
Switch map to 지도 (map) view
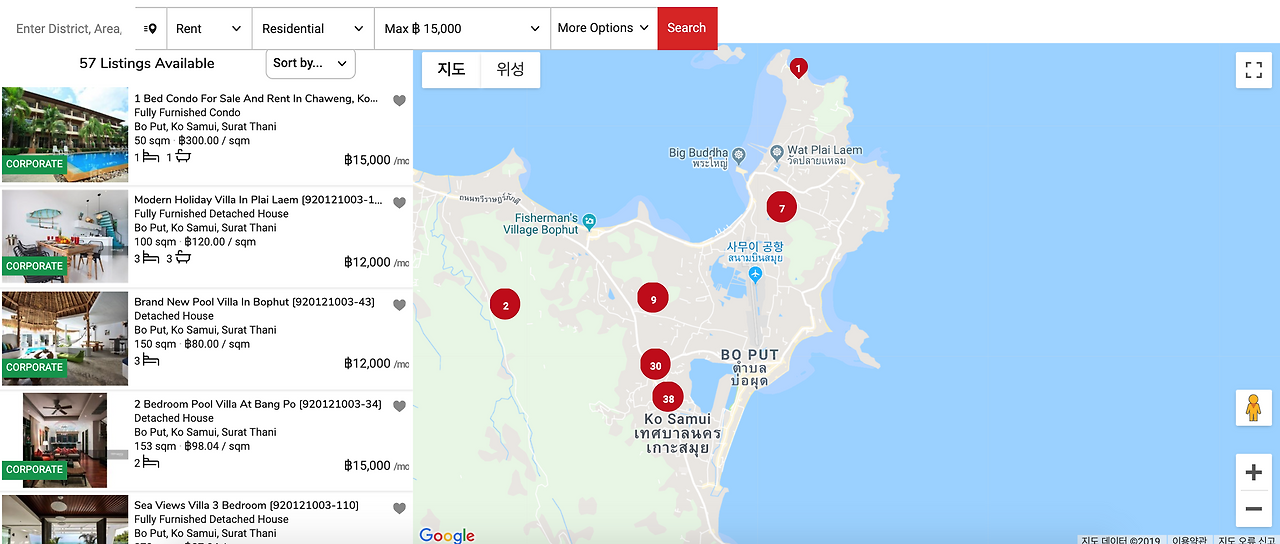coord(451,70)
